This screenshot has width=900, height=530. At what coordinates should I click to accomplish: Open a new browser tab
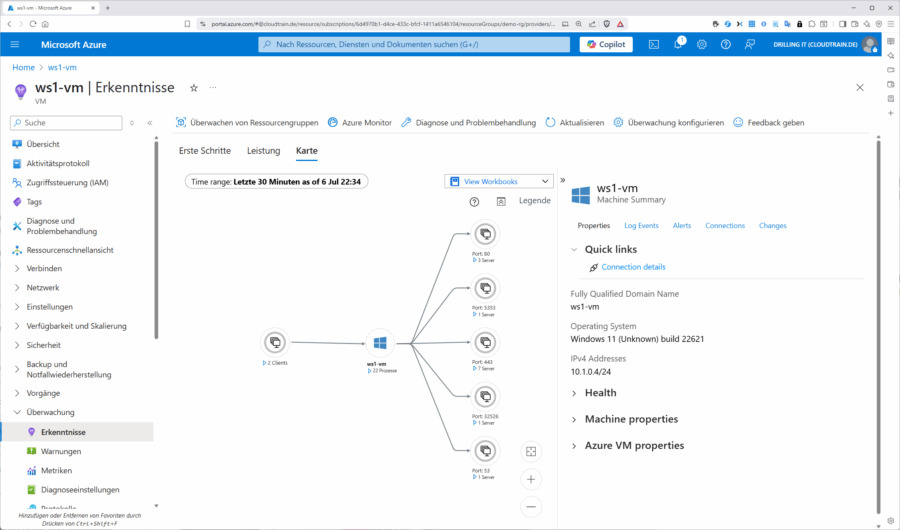107,8
